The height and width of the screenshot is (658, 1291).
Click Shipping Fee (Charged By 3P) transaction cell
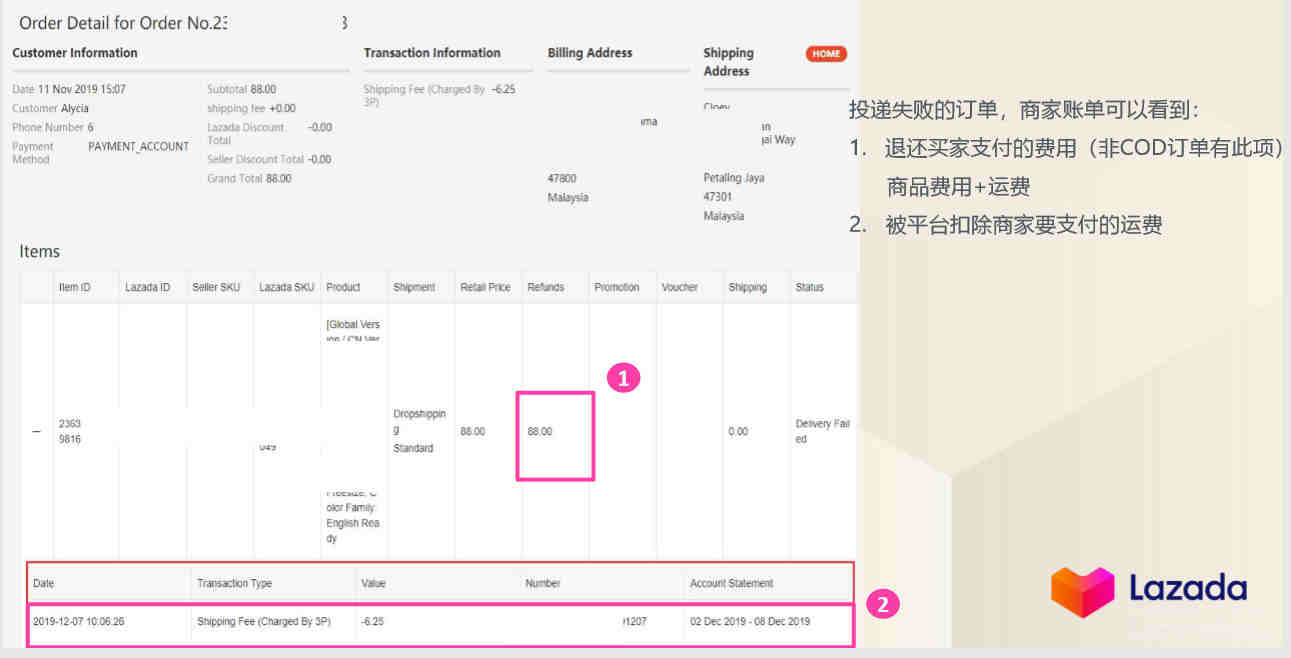[x=264, y=621]
